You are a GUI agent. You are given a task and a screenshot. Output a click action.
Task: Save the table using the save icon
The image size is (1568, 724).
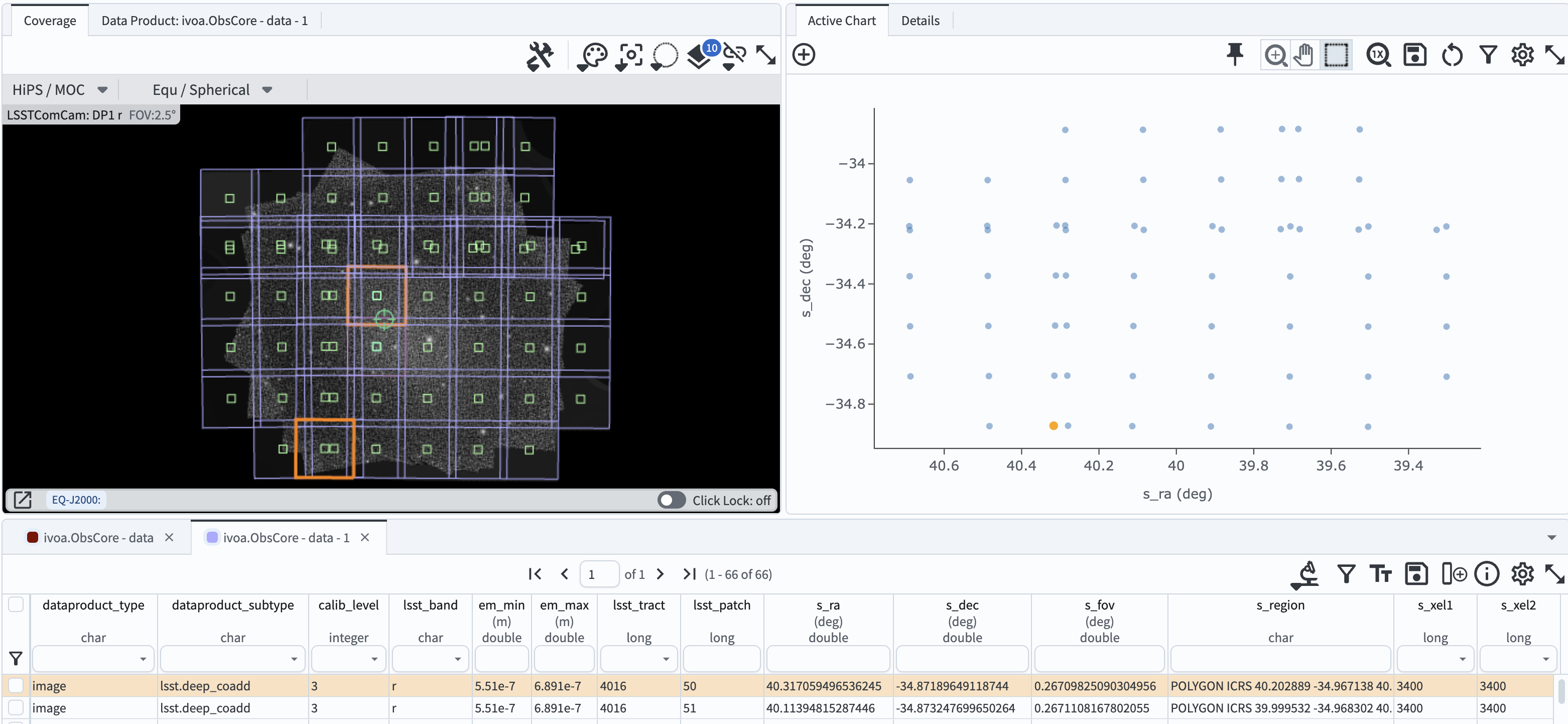point(1416,573)
